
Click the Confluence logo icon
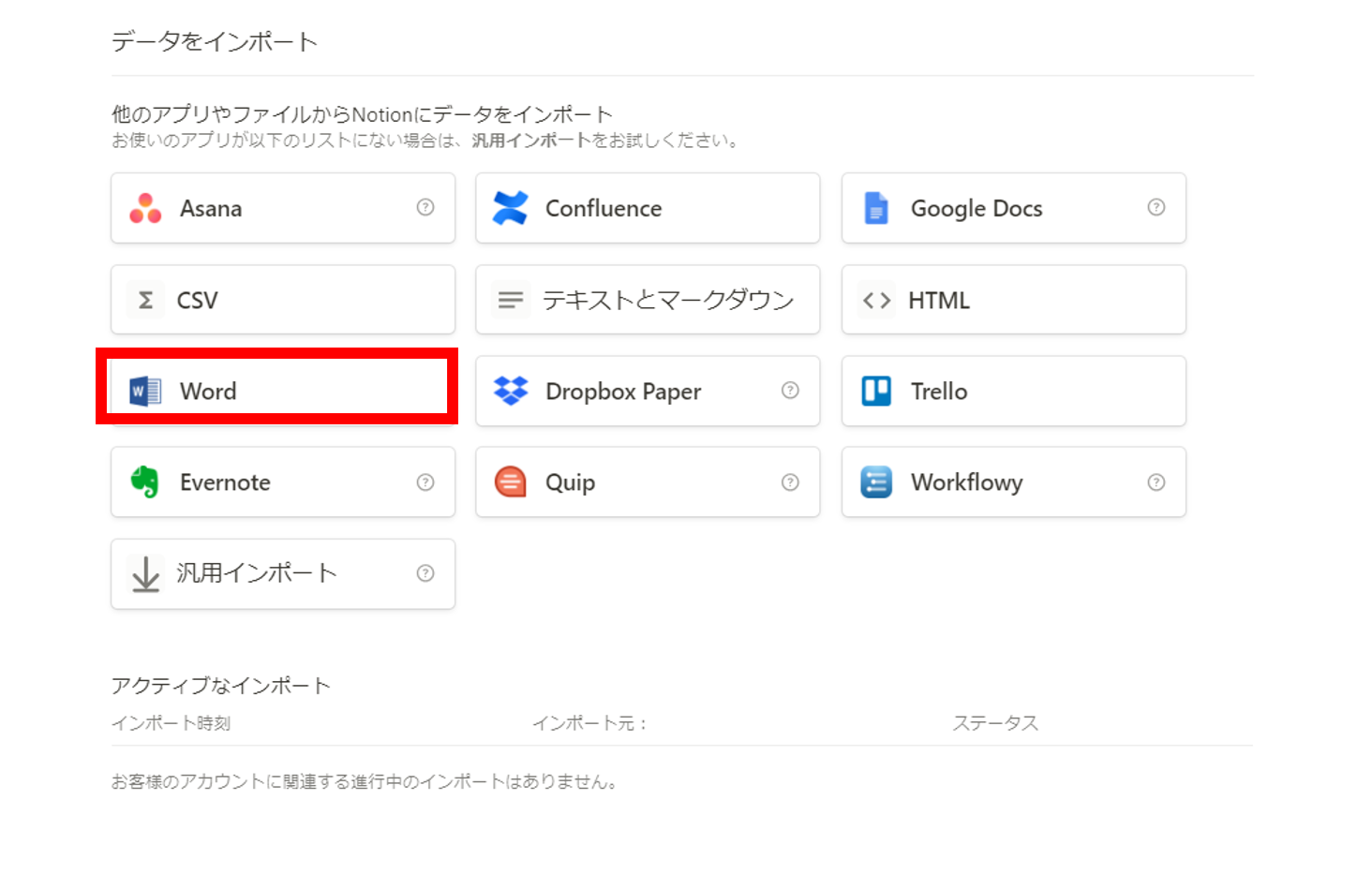tap(511, 208)
